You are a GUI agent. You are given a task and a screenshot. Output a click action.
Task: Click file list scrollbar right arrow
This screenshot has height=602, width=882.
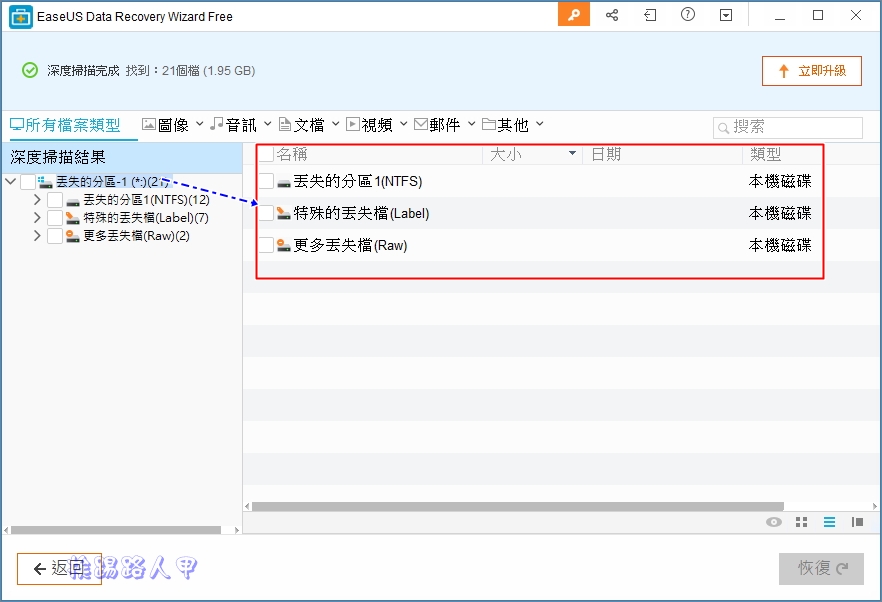tap(874, 506)
